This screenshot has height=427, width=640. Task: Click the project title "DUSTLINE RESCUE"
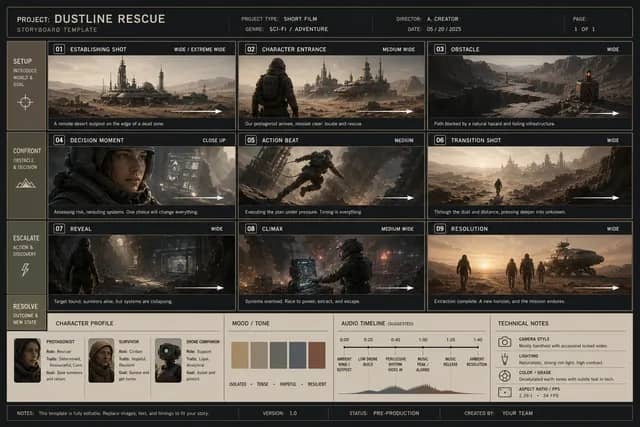pyautogui.click(x=110, y=19)
